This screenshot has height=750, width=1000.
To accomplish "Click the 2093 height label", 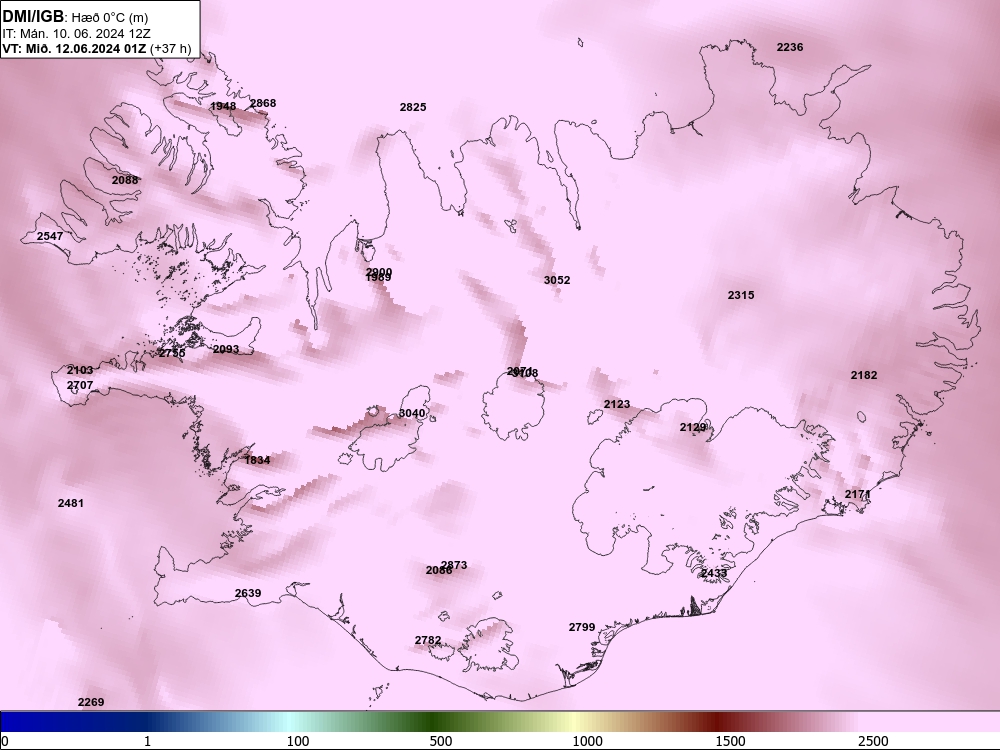I will [x=226, y=349].
